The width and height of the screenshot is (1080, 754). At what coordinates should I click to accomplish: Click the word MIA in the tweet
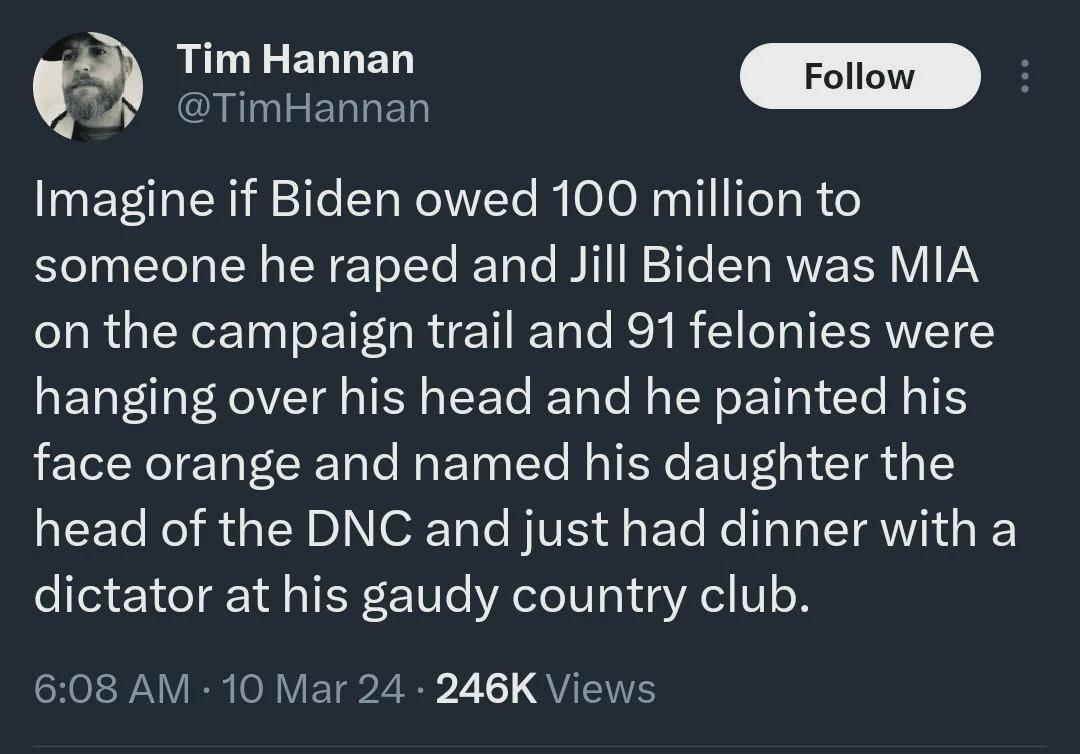(x=933, y=265)
